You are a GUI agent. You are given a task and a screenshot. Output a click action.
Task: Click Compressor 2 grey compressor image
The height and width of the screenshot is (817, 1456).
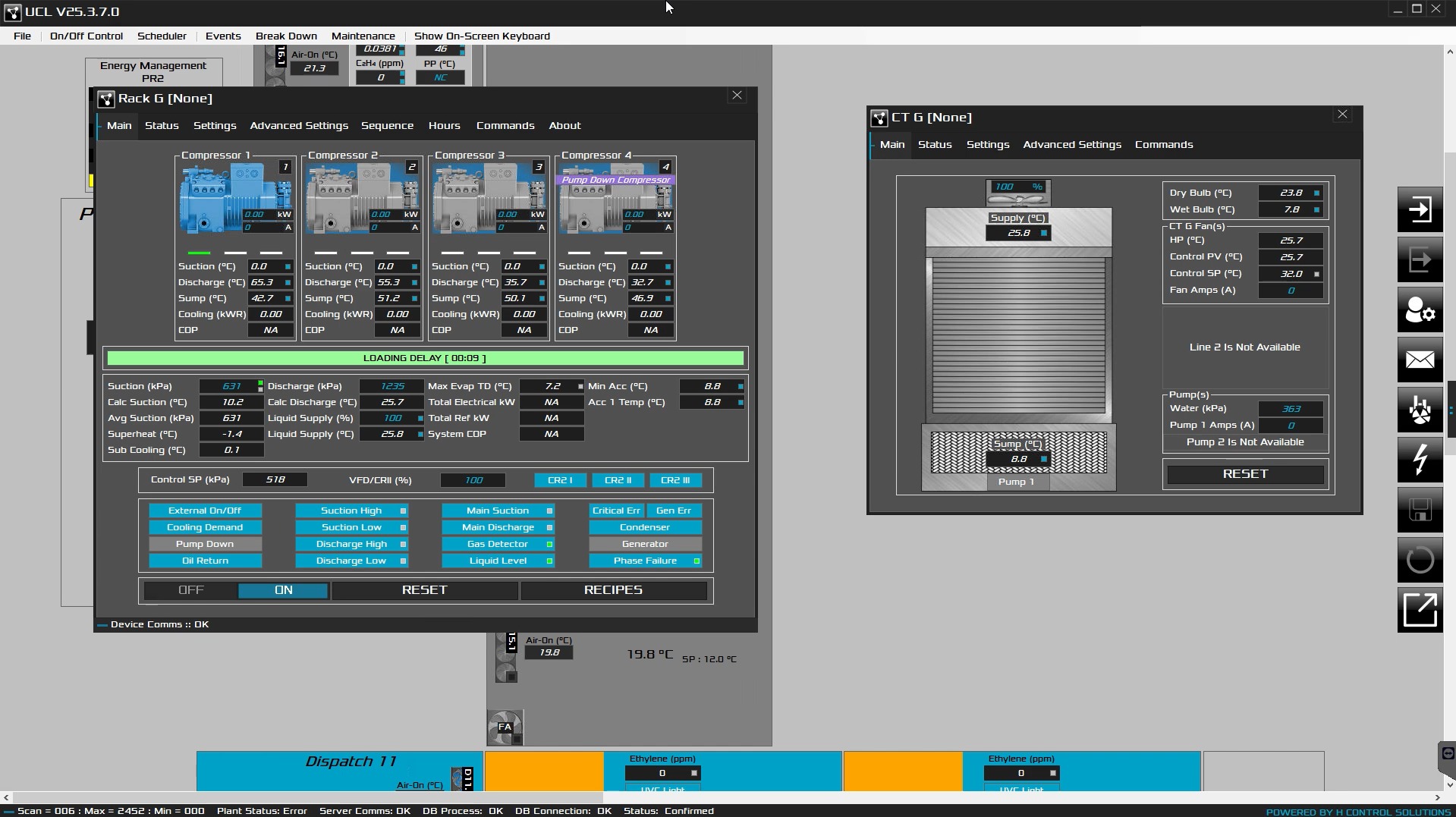coord(362,197)
